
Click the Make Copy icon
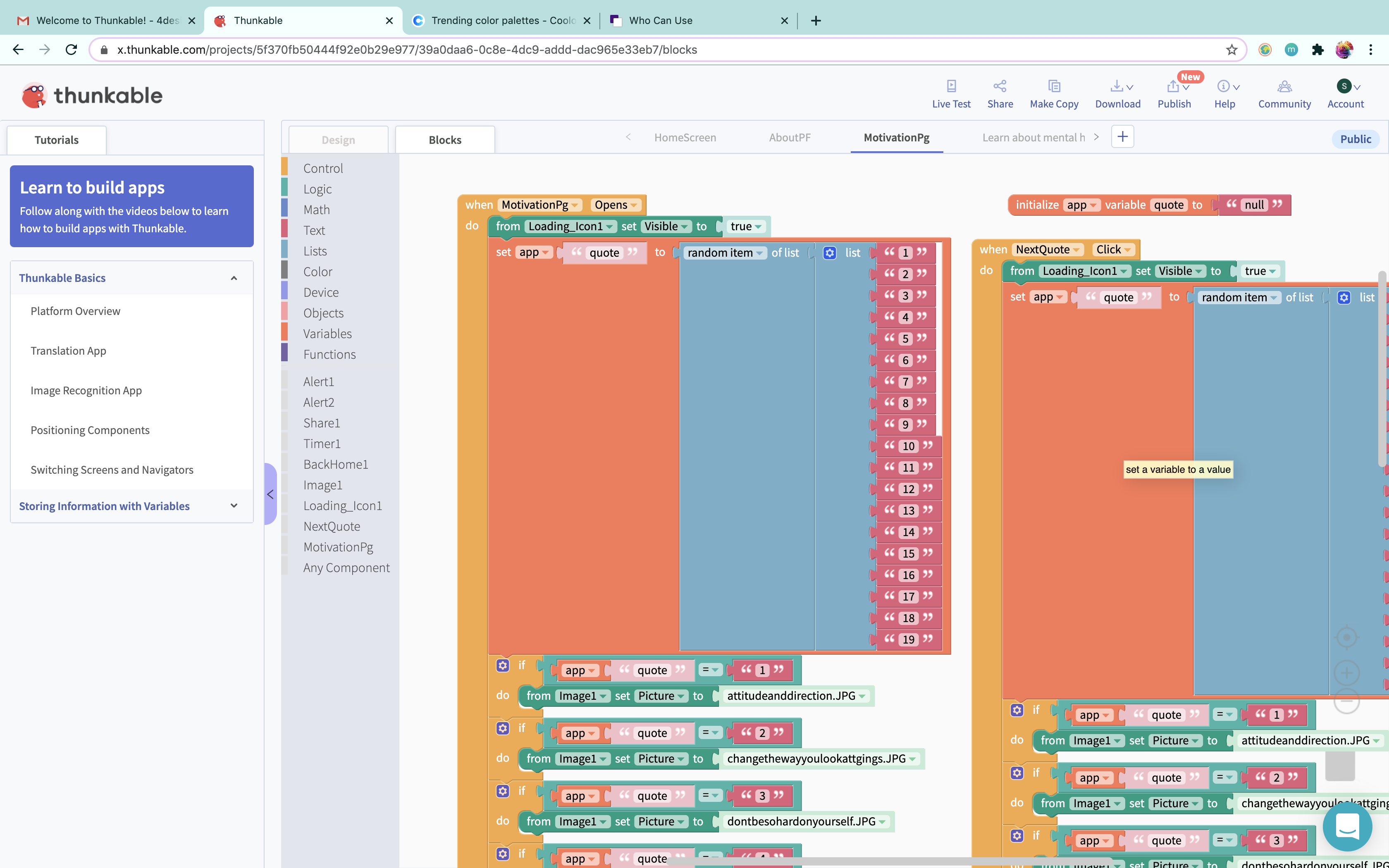[x=1054, y=86]
